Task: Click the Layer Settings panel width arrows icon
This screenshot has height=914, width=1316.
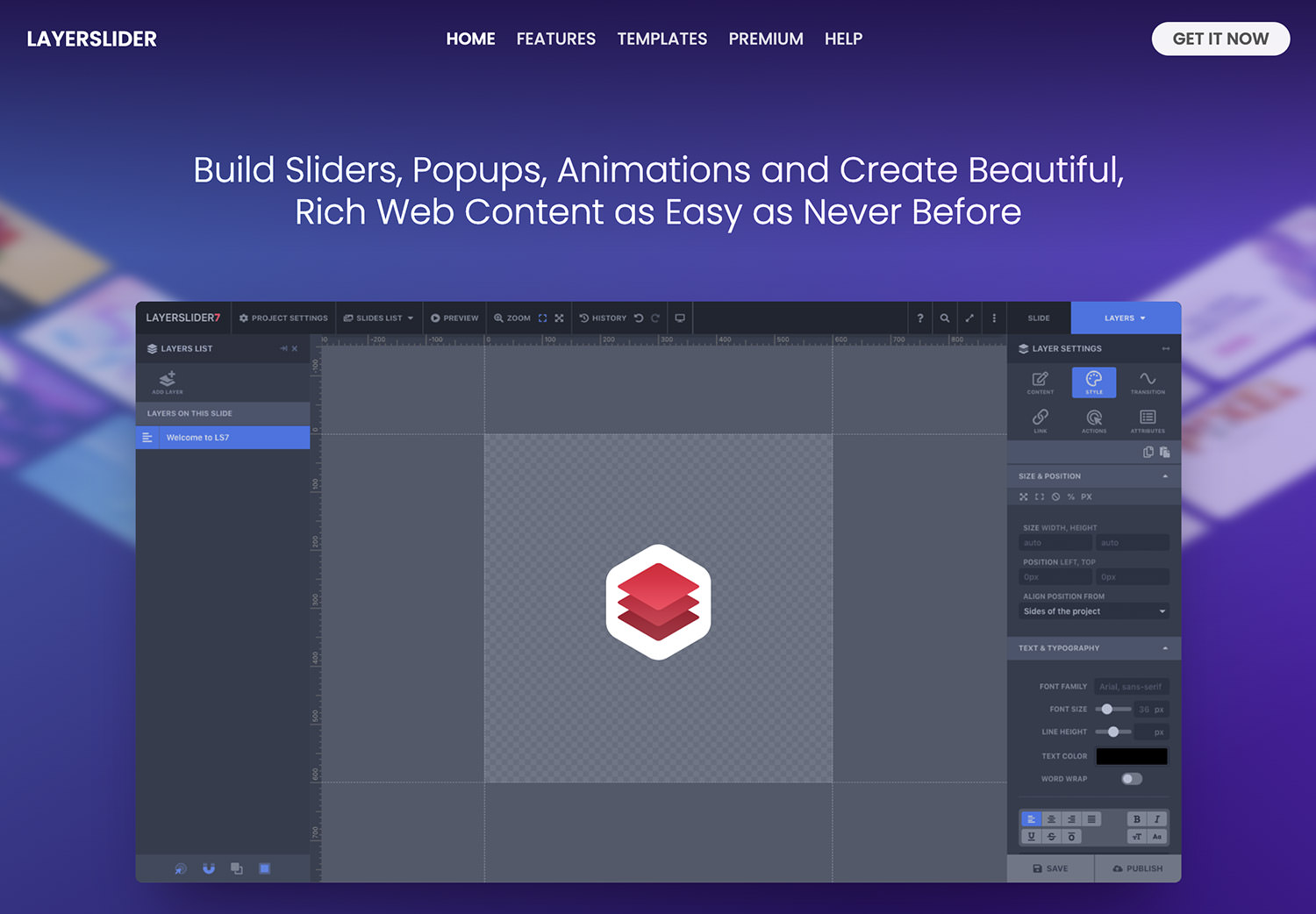Action: coord(1166,348)
